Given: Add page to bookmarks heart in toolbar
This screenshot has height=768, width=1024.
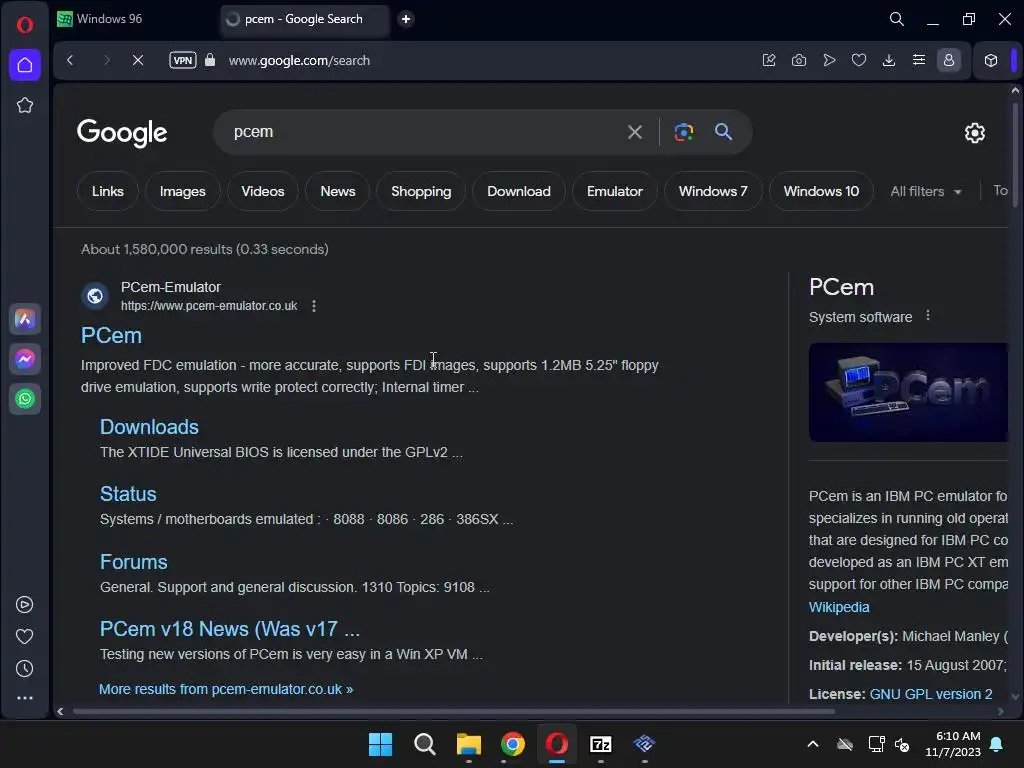Looking at the screenshot, I should pyautogui.click(x=859, y=60).
